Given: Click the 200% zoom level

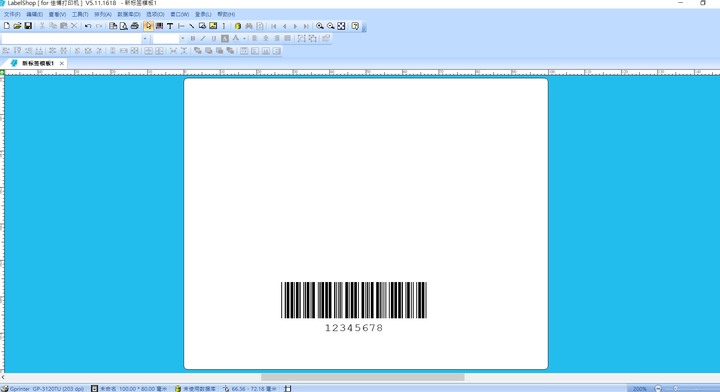Looking at the screenshot, I should pyautogui.click(x=640, y=389).
